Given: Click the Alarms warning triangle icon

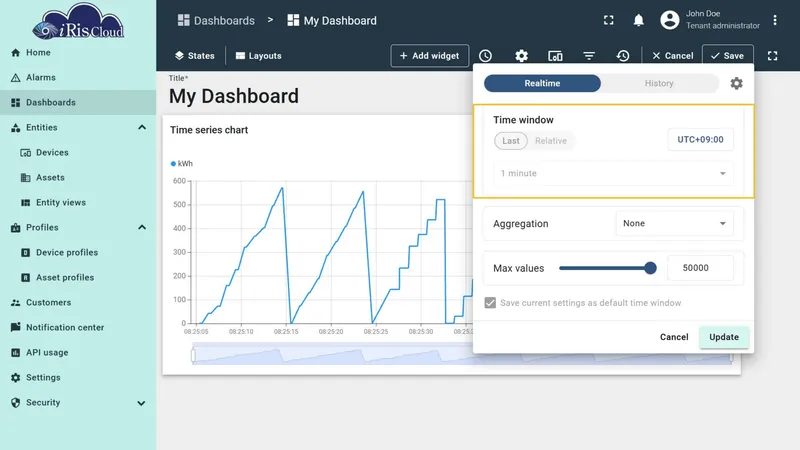Looking at the screenshot, I should 15,78.
